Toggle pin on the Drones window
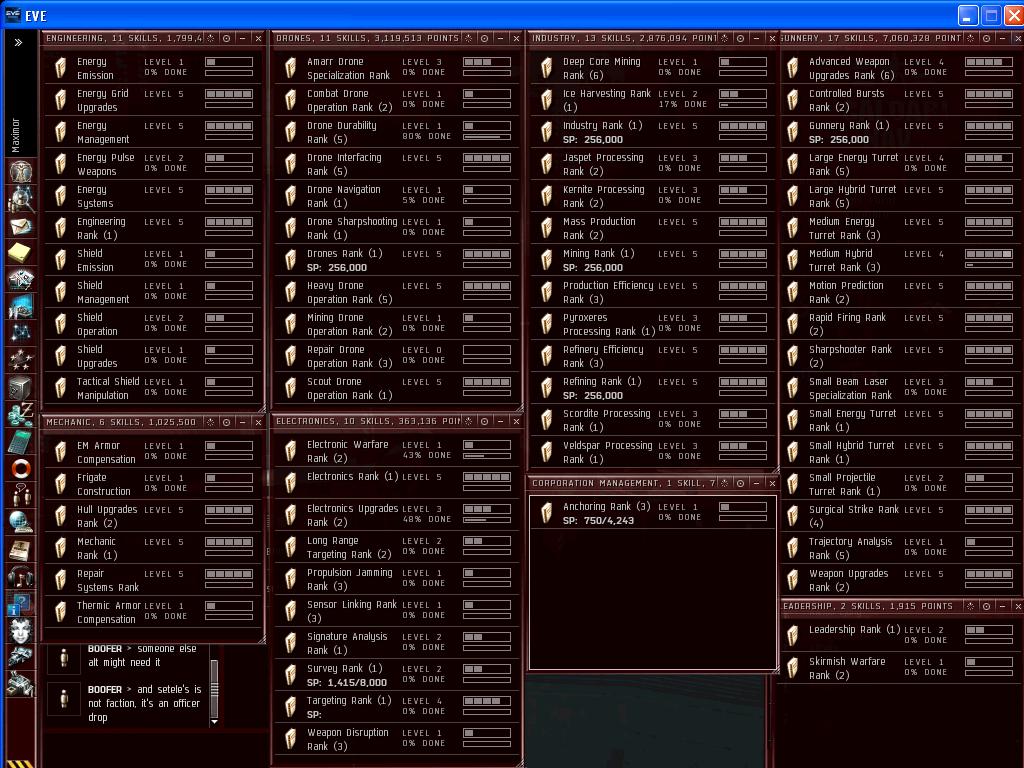 [468, 39]
